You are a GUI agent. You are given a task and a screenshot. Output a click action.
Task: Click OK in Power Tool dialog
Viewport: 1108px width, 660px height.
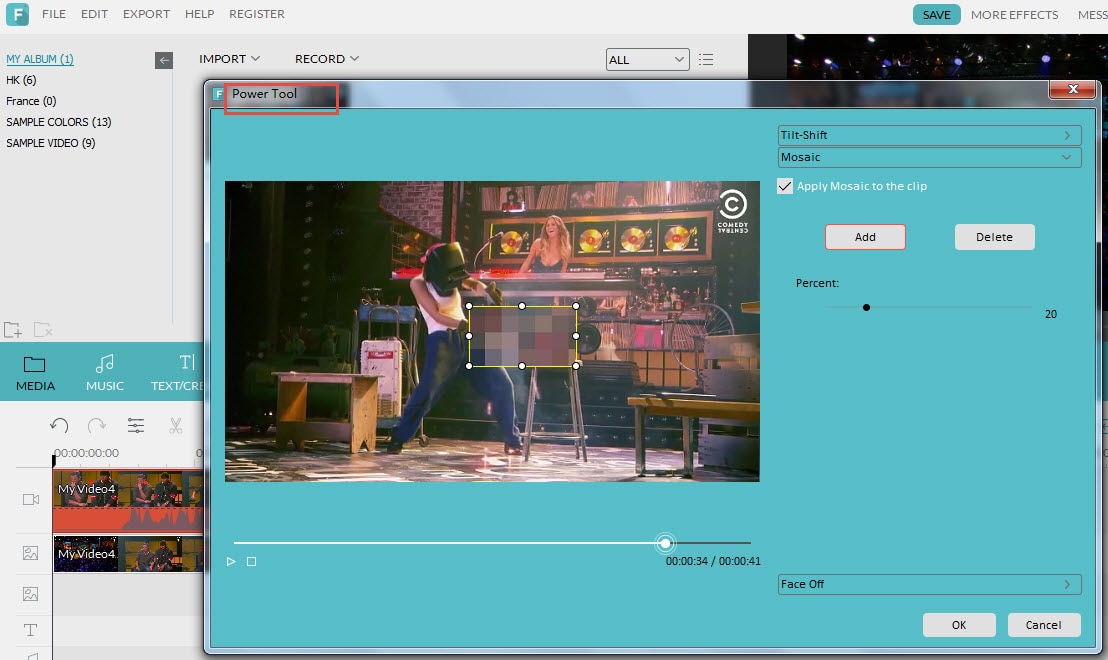click(959, 625)
